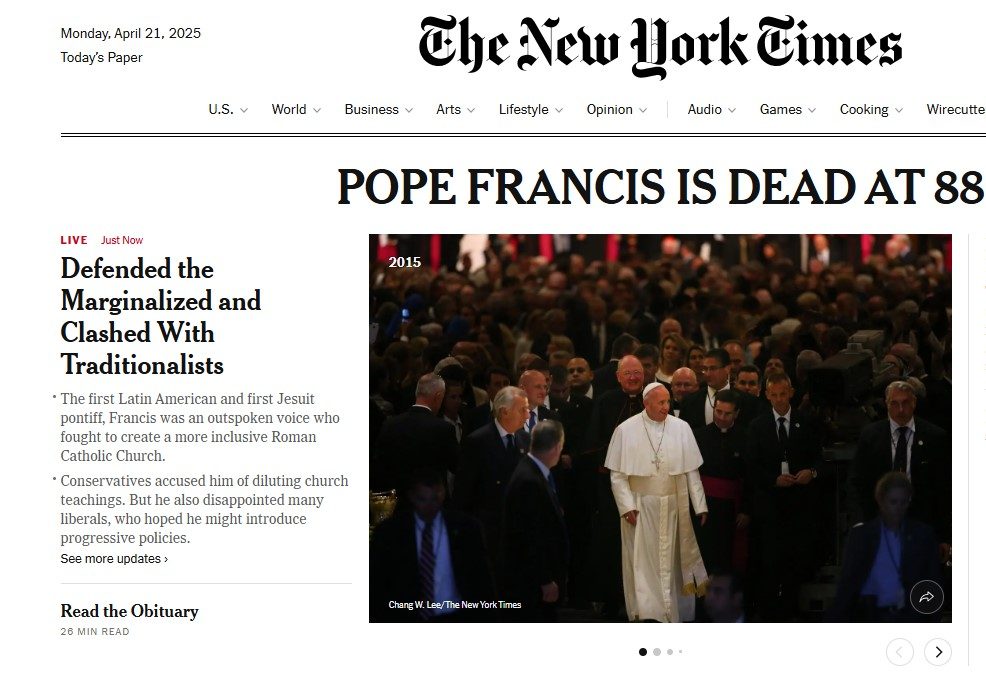
Task: Select the second carousel dot indicator
Action: coord(657,652)
